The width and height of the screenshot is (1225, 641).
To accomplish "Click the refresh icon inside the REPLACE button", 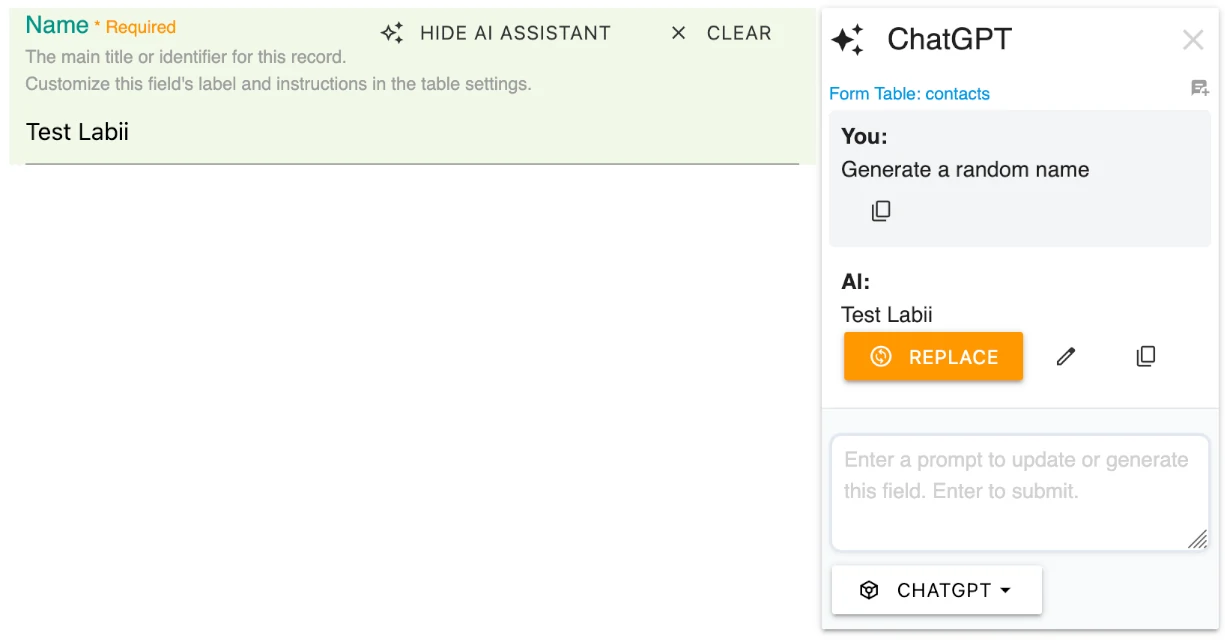I will (x=880, y=356).
